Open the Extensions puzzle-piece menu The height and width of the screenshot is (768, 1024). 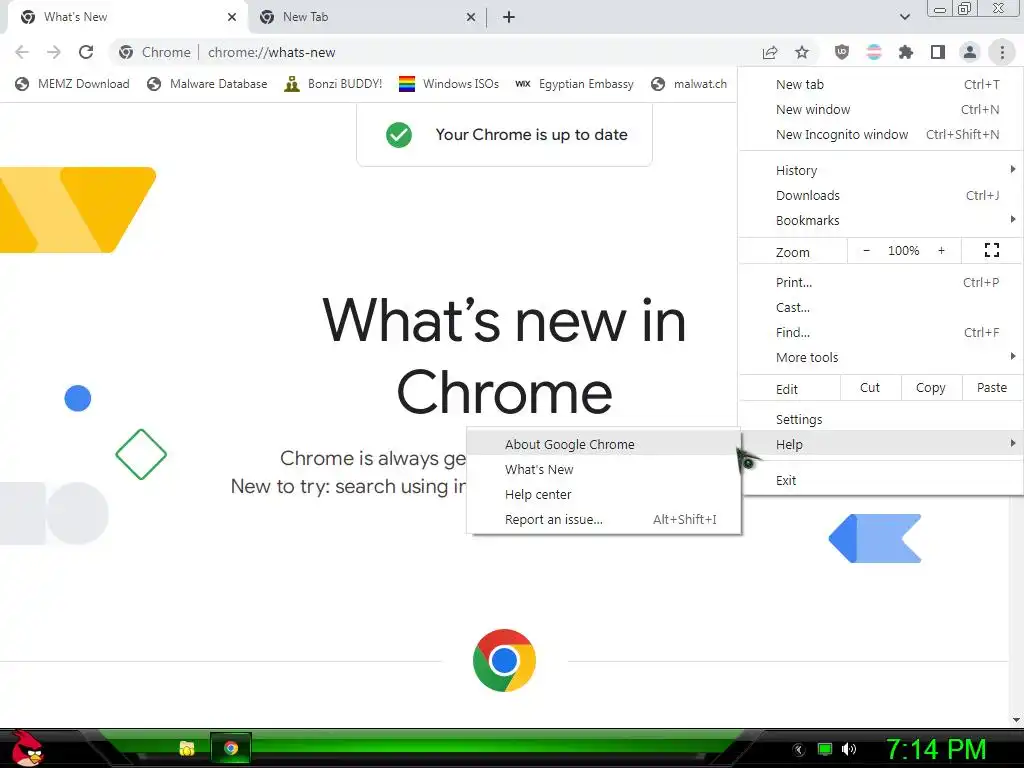click(x=906, y=52)
